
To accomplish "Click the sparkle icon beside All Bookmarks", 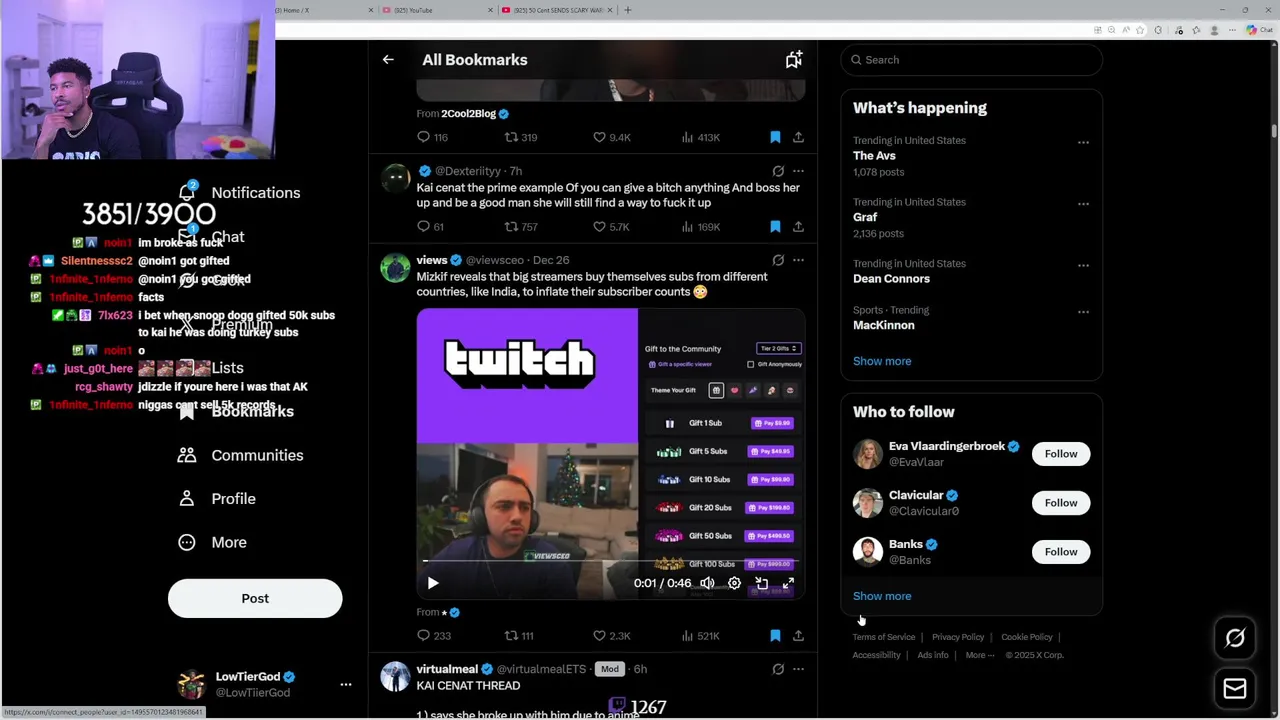I will (794, 60).
